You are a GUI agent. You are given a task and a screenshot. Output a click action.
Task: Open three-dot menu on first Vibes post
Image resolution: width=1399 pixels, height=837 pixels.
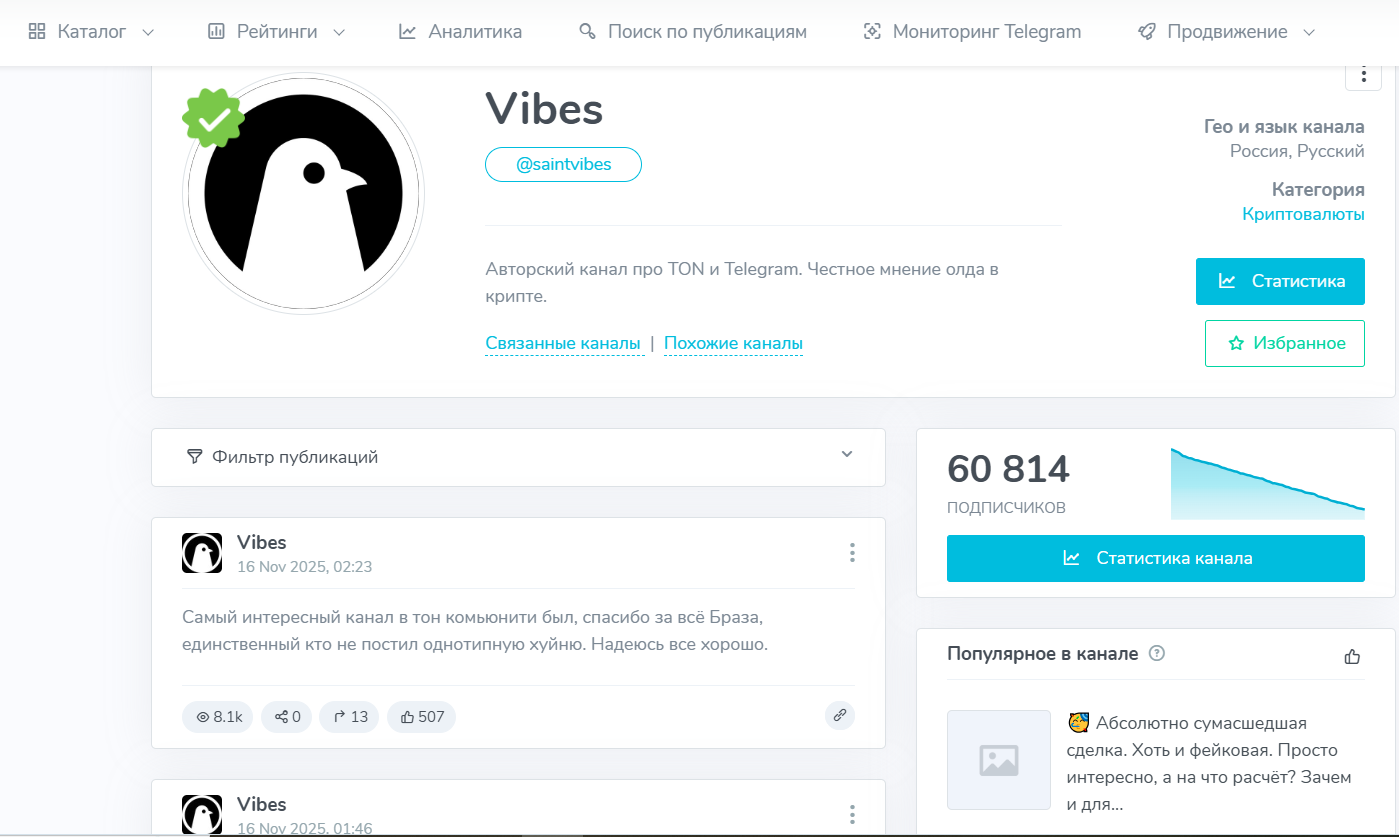click(x=852, y=553)
